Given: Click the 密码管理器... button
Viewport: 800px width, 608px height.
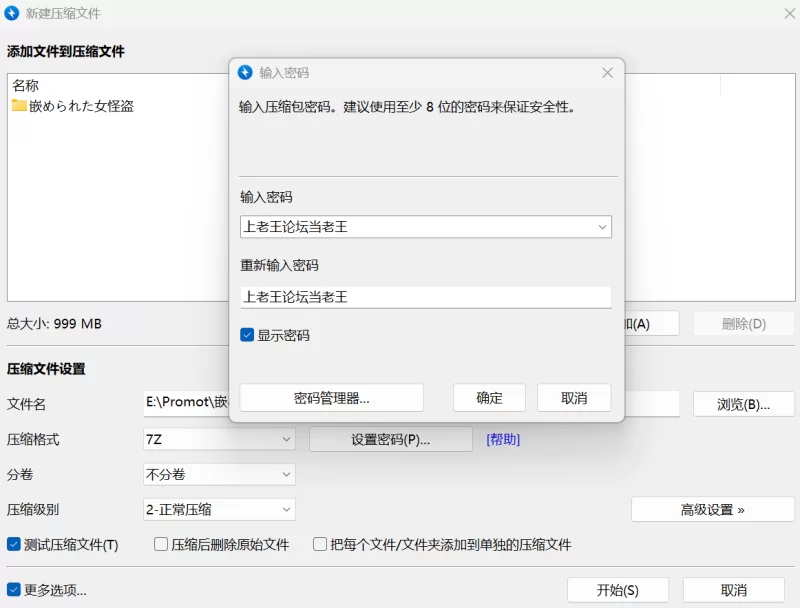Looking at the screenshot, I should pyautogui.click(x=332, y=398).
